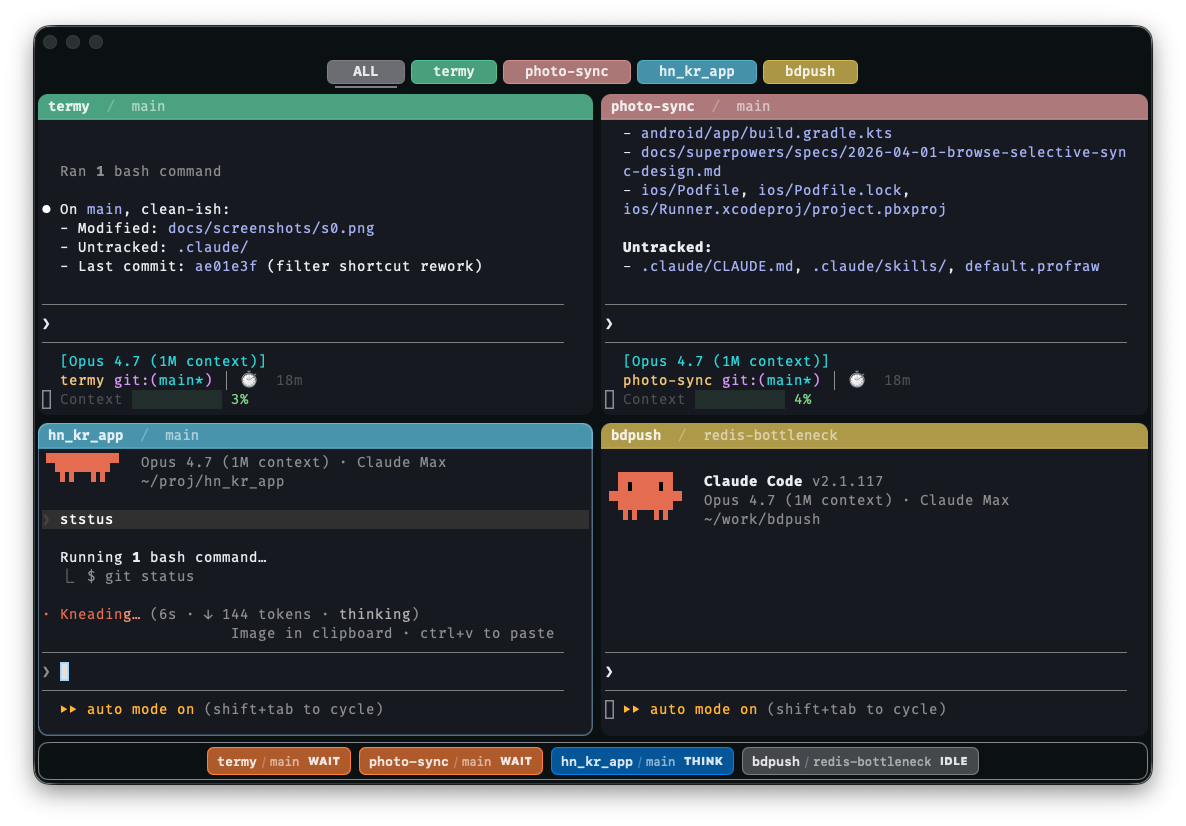Click '[Opus 4.7 (1M context)]' in termy

(163, 362)
